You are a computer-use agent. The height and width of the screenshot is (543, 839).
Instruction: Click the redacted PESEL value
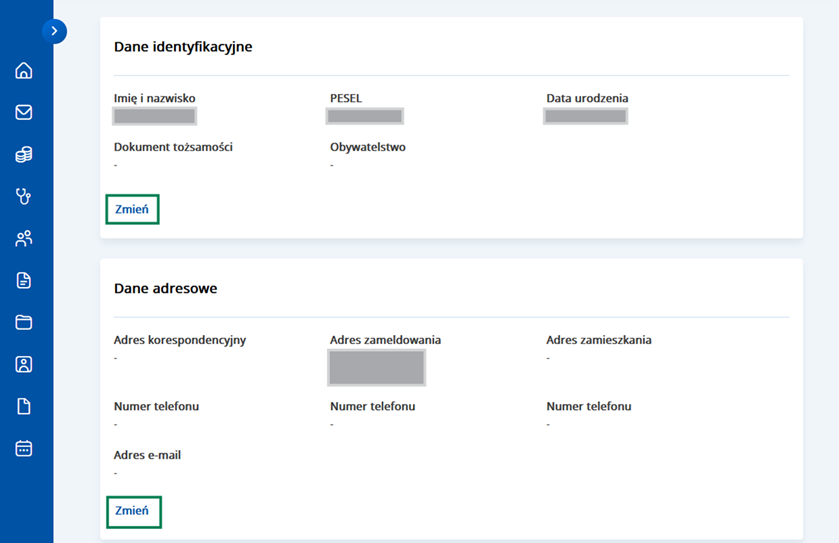click(365, 116)
